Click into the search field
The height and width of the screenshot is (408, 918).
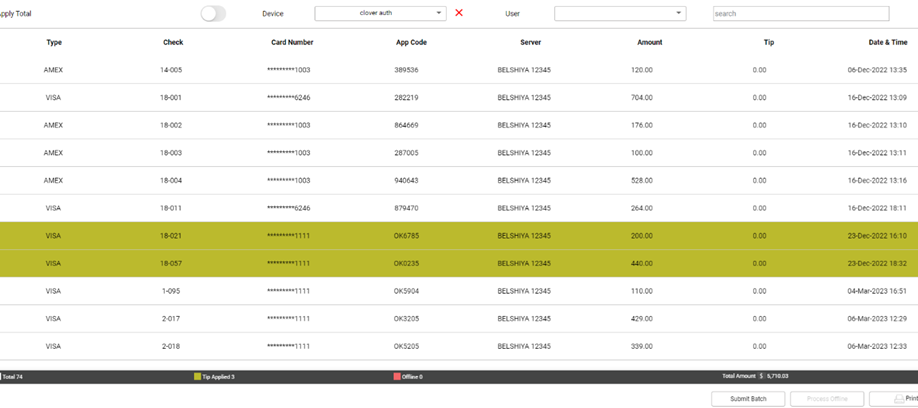pyautogui.click(x=800, y=14)
